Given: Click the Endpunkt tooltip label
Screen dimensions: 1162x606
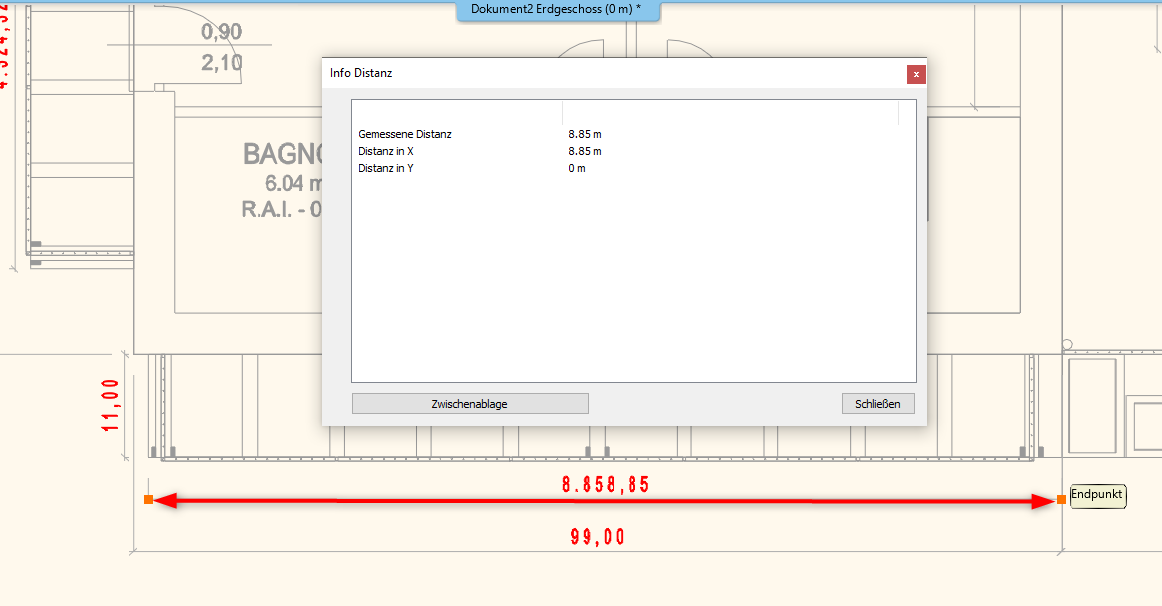Looking at the screenshot, I should point(1097,494).
